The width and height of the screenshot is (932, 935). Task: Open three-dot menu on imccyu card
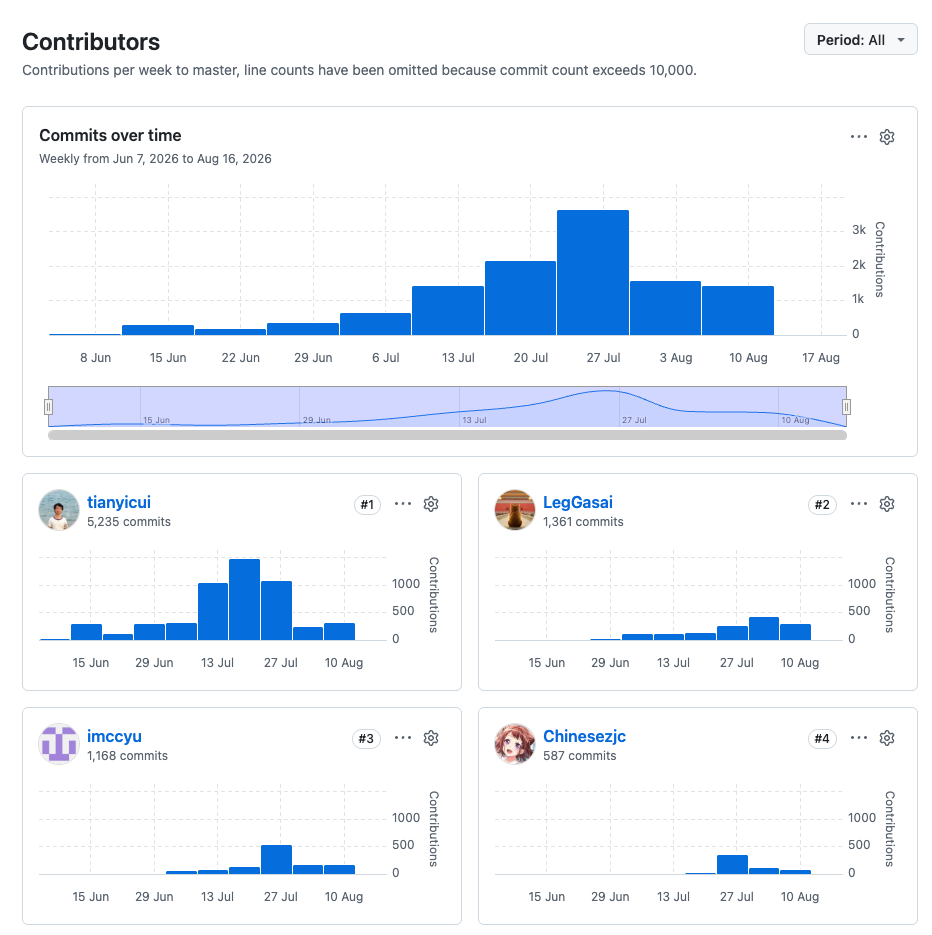[x=403, y=738]
